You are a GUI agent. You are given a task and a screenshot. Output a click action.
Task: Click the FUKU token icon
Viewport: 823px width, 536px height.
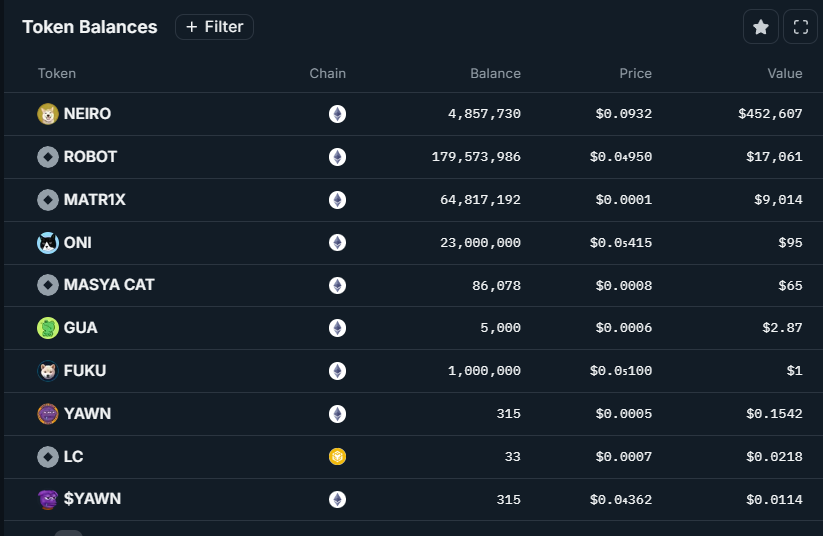tap(48, 371)
